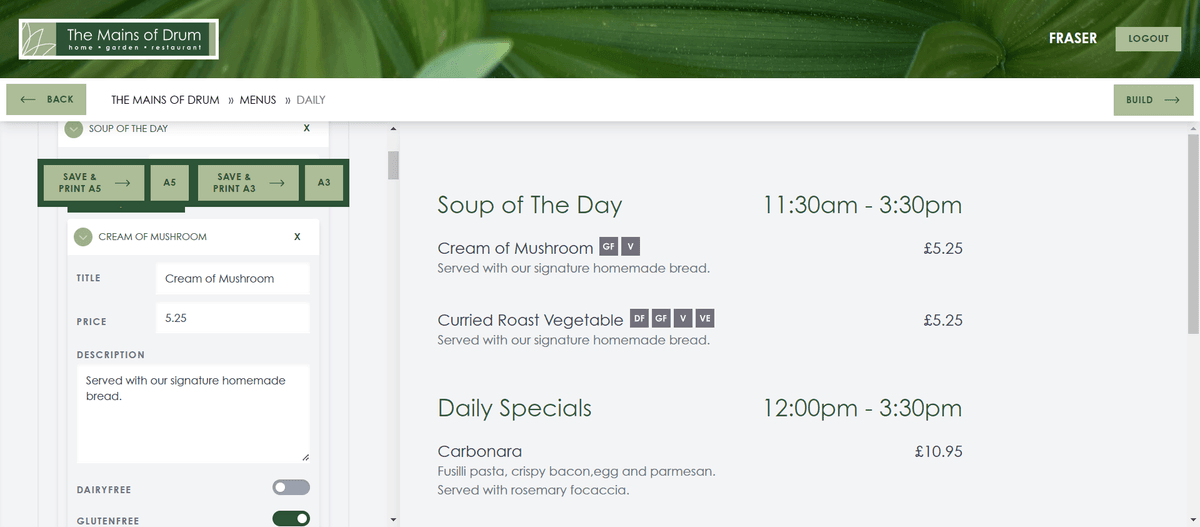Collapse the Cream of Mushroom item
Image resolution: width=1200 pixels, height=527 pixels.
coord(83,237)
